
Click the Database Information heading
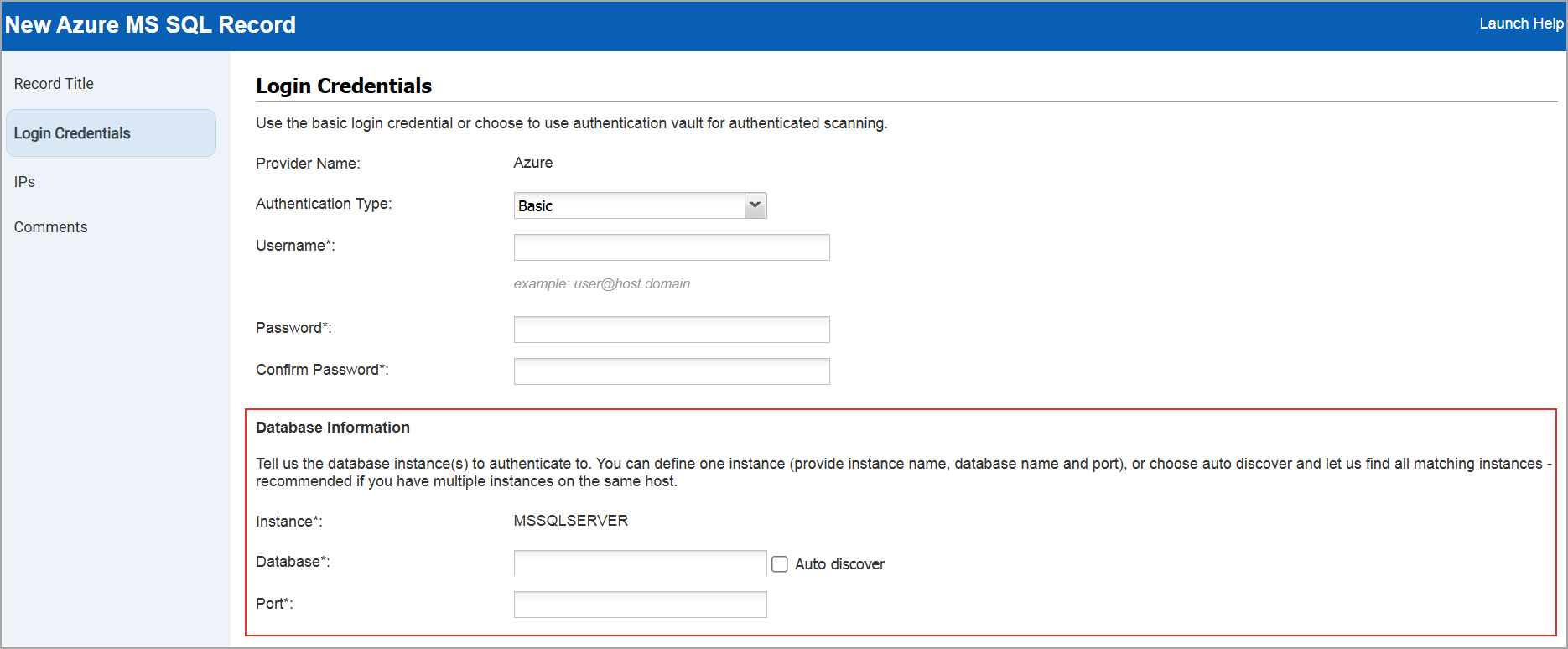click(333, 428)
